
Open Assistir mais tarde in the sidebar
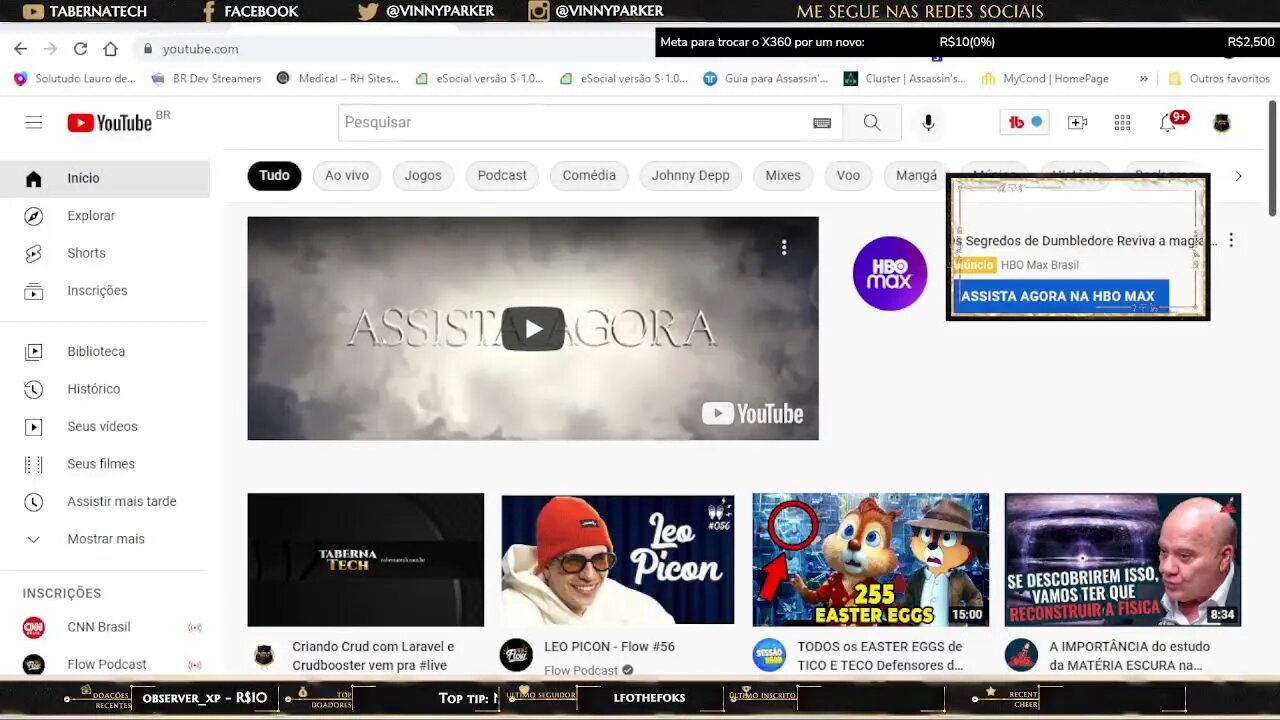[x=105, y=502]
